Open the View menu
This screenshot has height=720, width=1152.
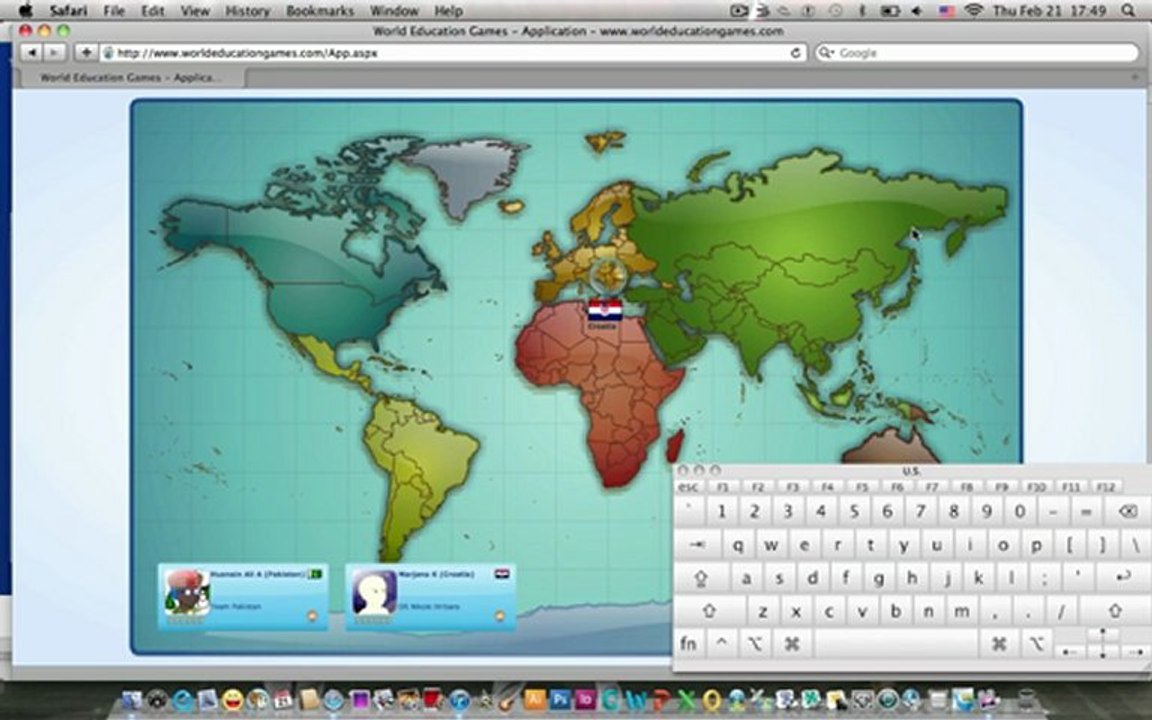pos(195,11)
